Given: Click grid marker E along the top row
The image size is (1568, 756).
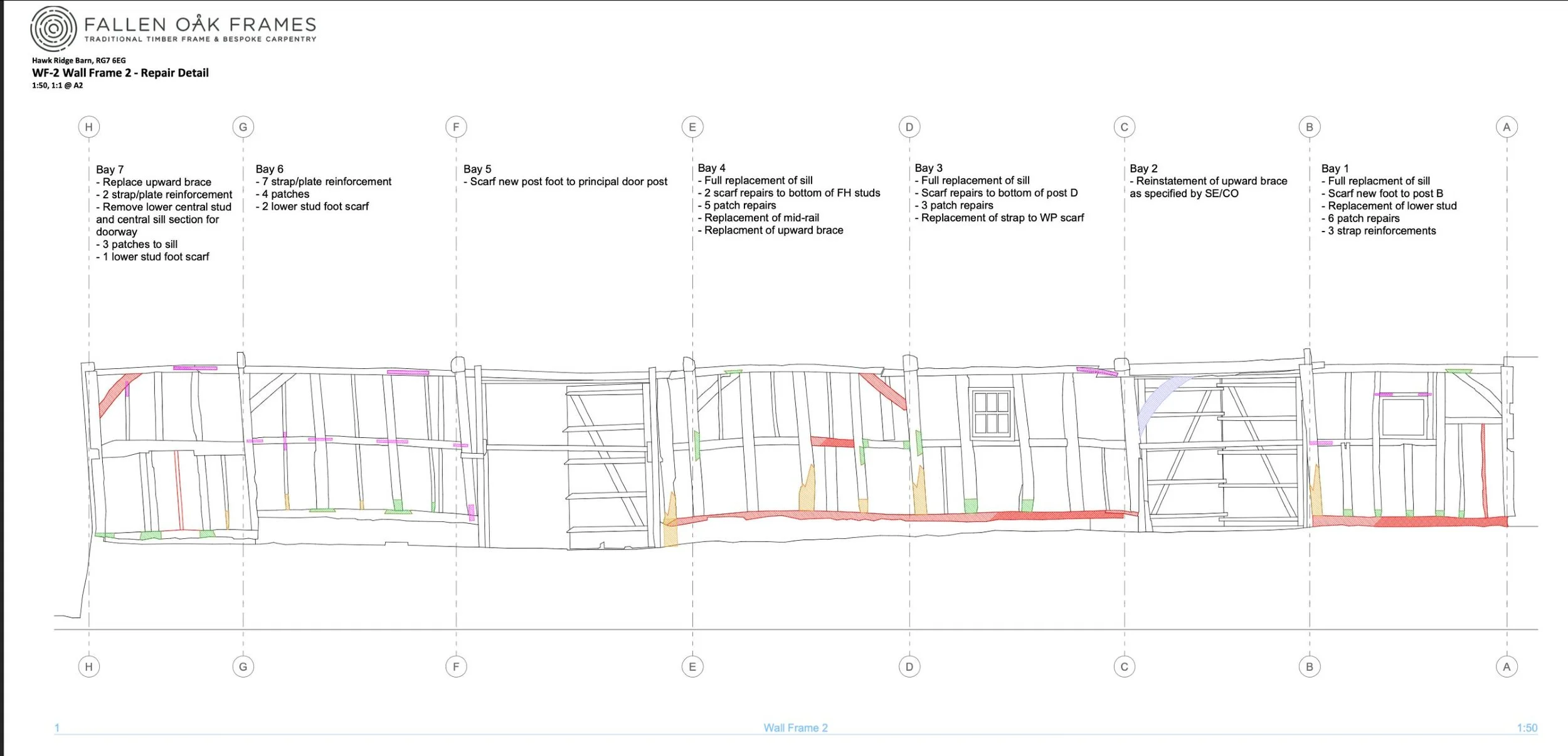Looking at the screenshot, I should tap(692, 125).
